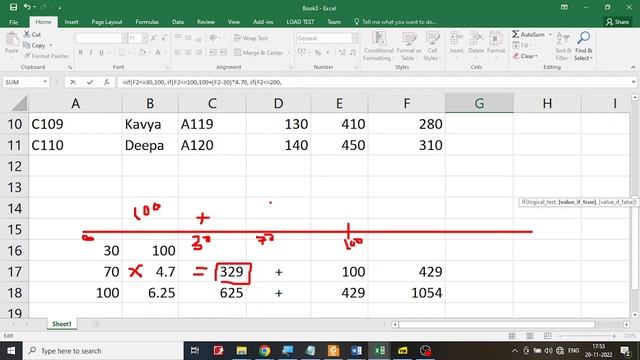This screenshot has width=640, height=360.
Task: Click the Paste clipboard icon
Action: pyautogui.click(x=12, y=39)
